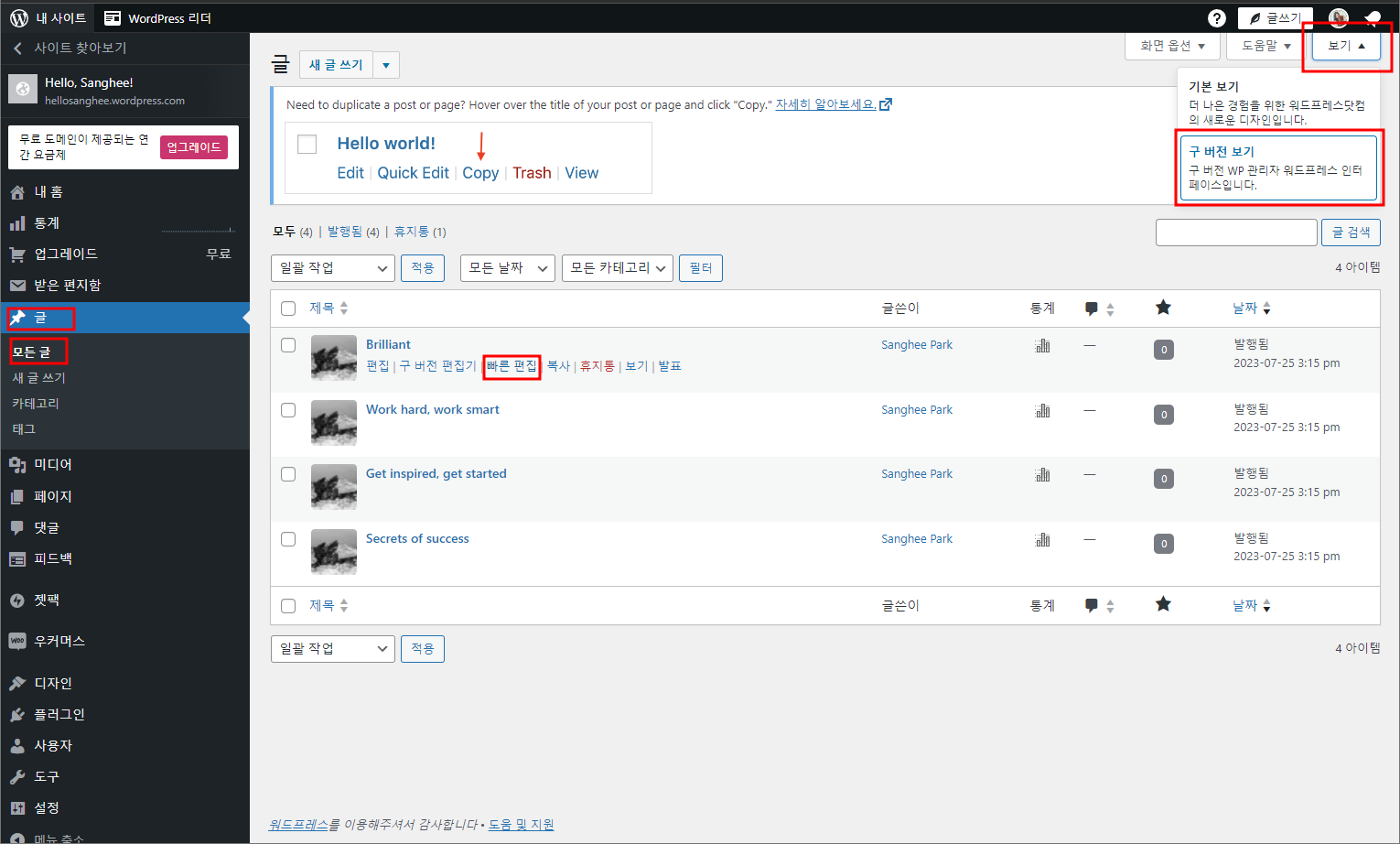The height and width of the screenshot is (844, 1400).
Task: Click the 페이지 pages icon
Action: tap(17, 497)
